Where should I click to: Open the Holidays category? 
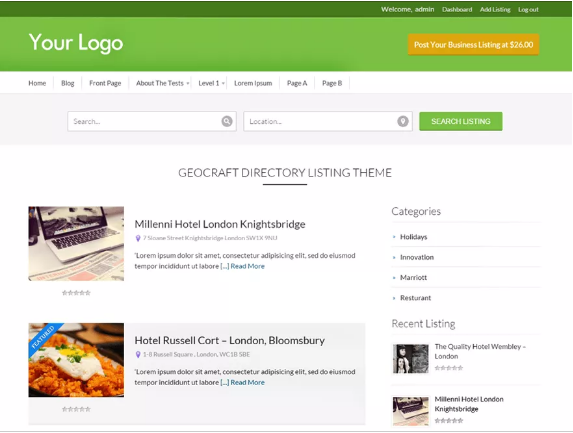(x=413, y=237)
